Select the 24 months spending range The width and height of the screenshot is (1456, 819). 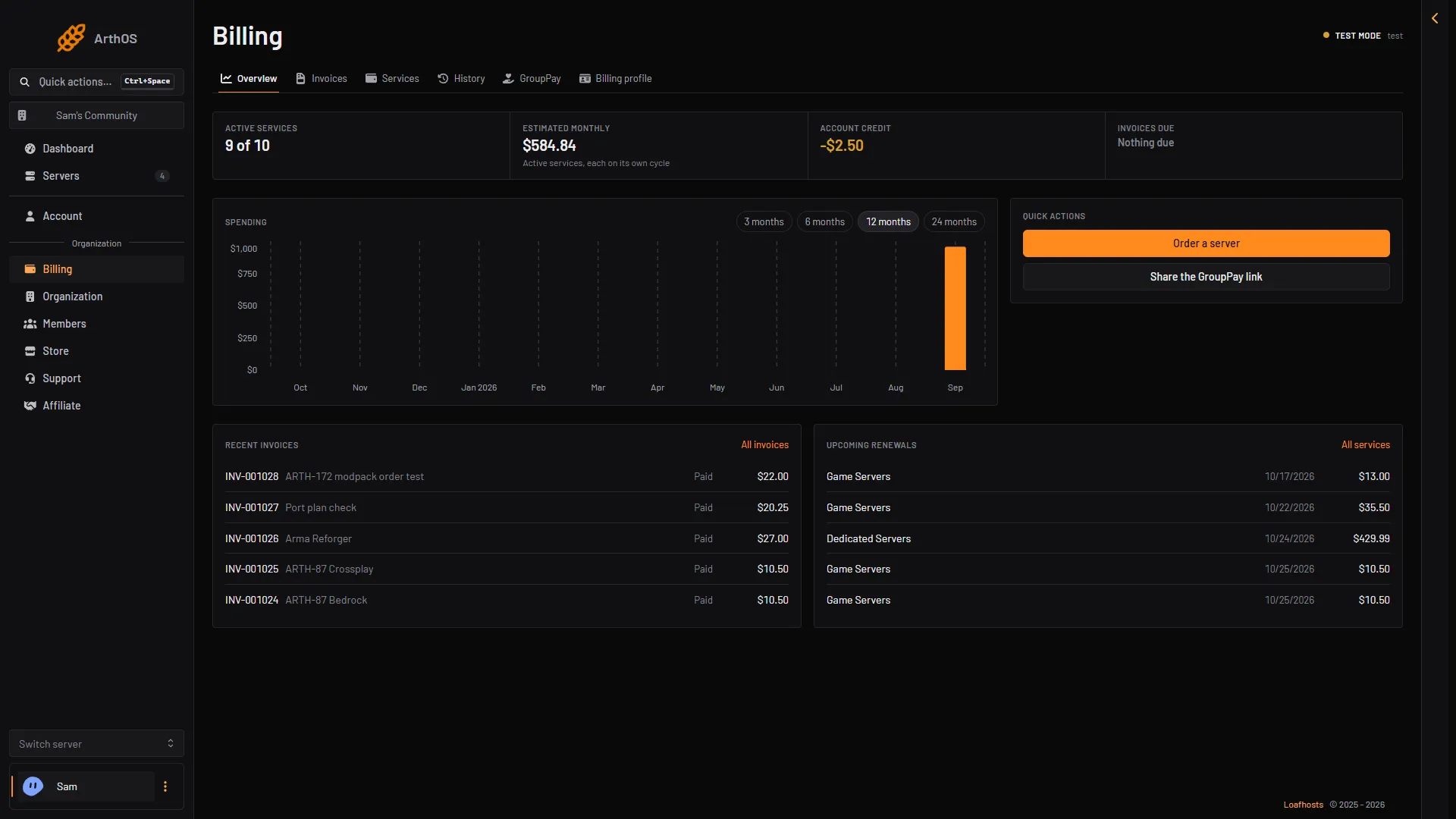(954, 221)
